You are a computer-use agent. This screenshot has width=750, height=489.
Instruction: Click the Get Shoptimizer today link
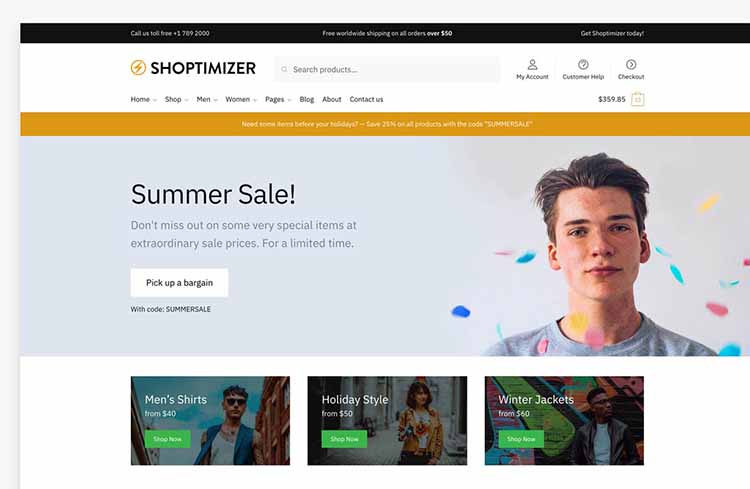coord(612,33)
